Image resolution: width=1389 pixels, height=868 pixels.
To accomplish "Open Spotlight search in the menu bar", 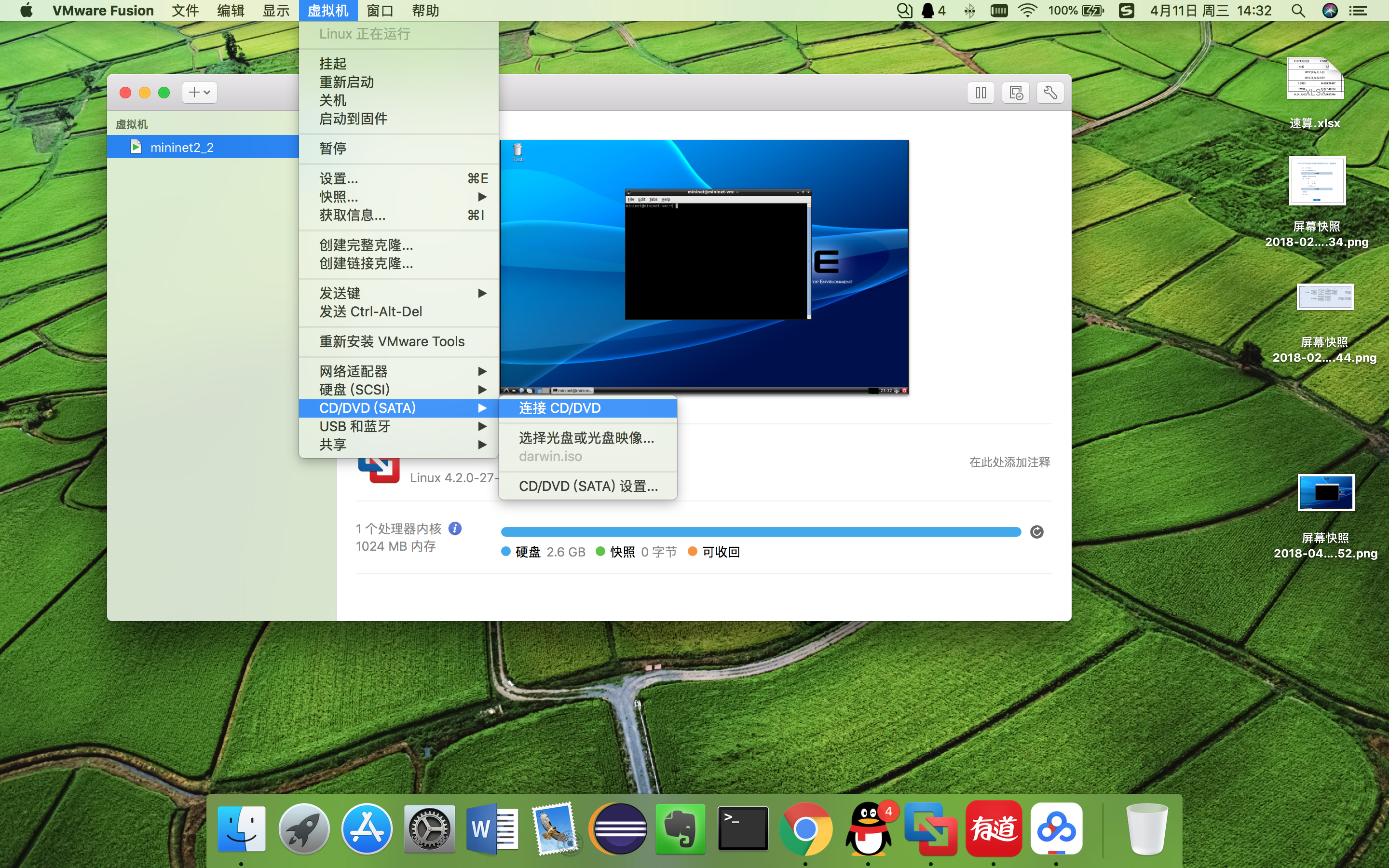I will click(1298, 10).
